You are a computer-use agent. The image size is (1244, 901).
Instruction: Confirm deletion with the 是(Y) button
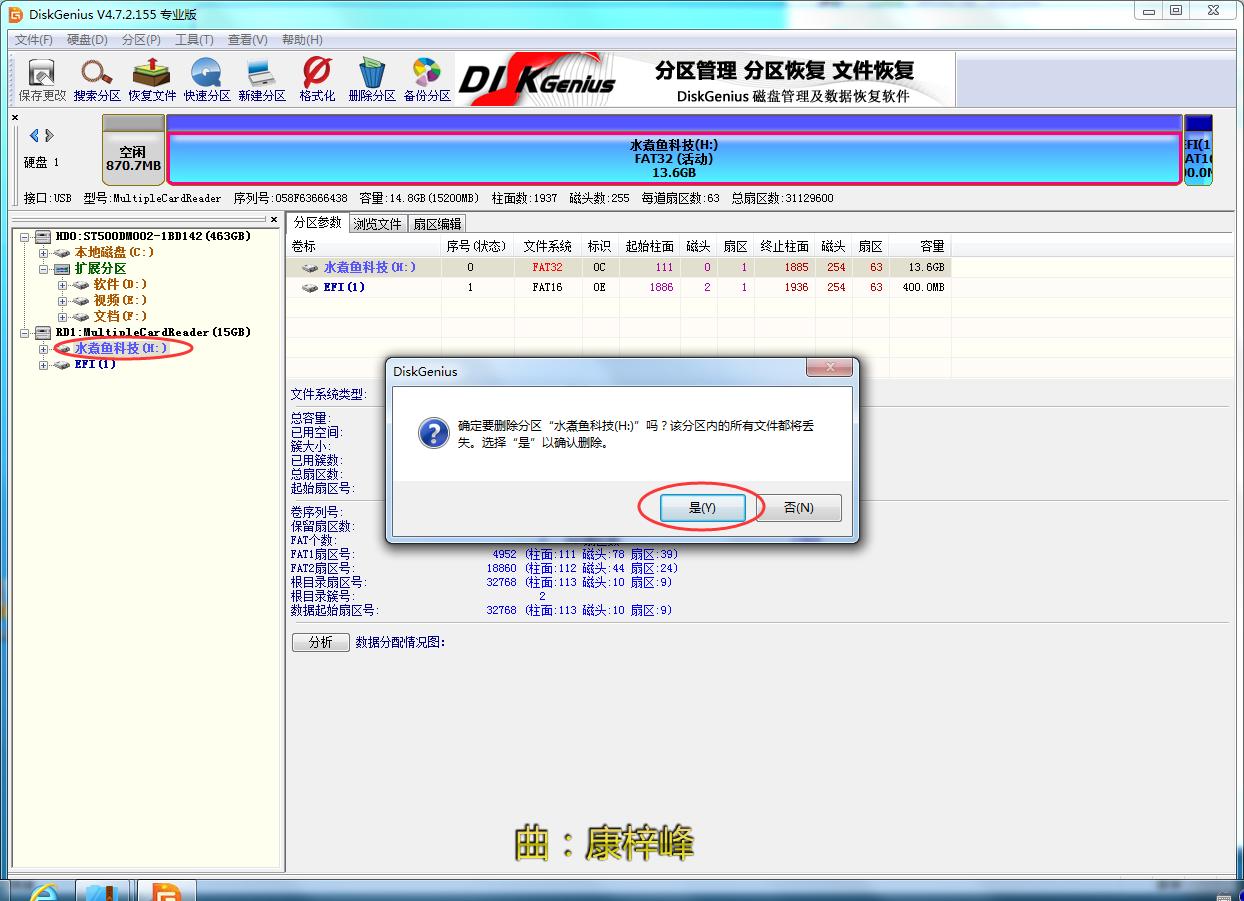tap(702, 507)
